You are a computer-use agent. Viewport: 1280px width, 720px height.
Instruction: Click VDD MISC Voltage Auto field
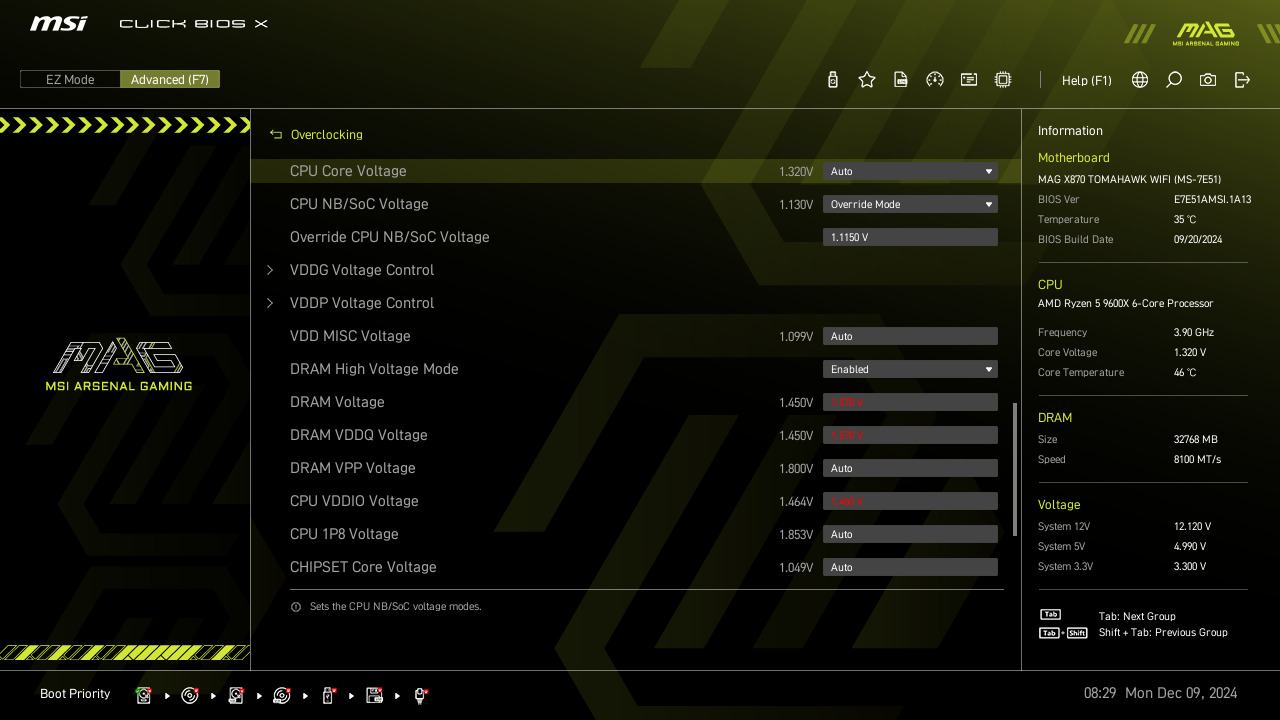(910, 336)
